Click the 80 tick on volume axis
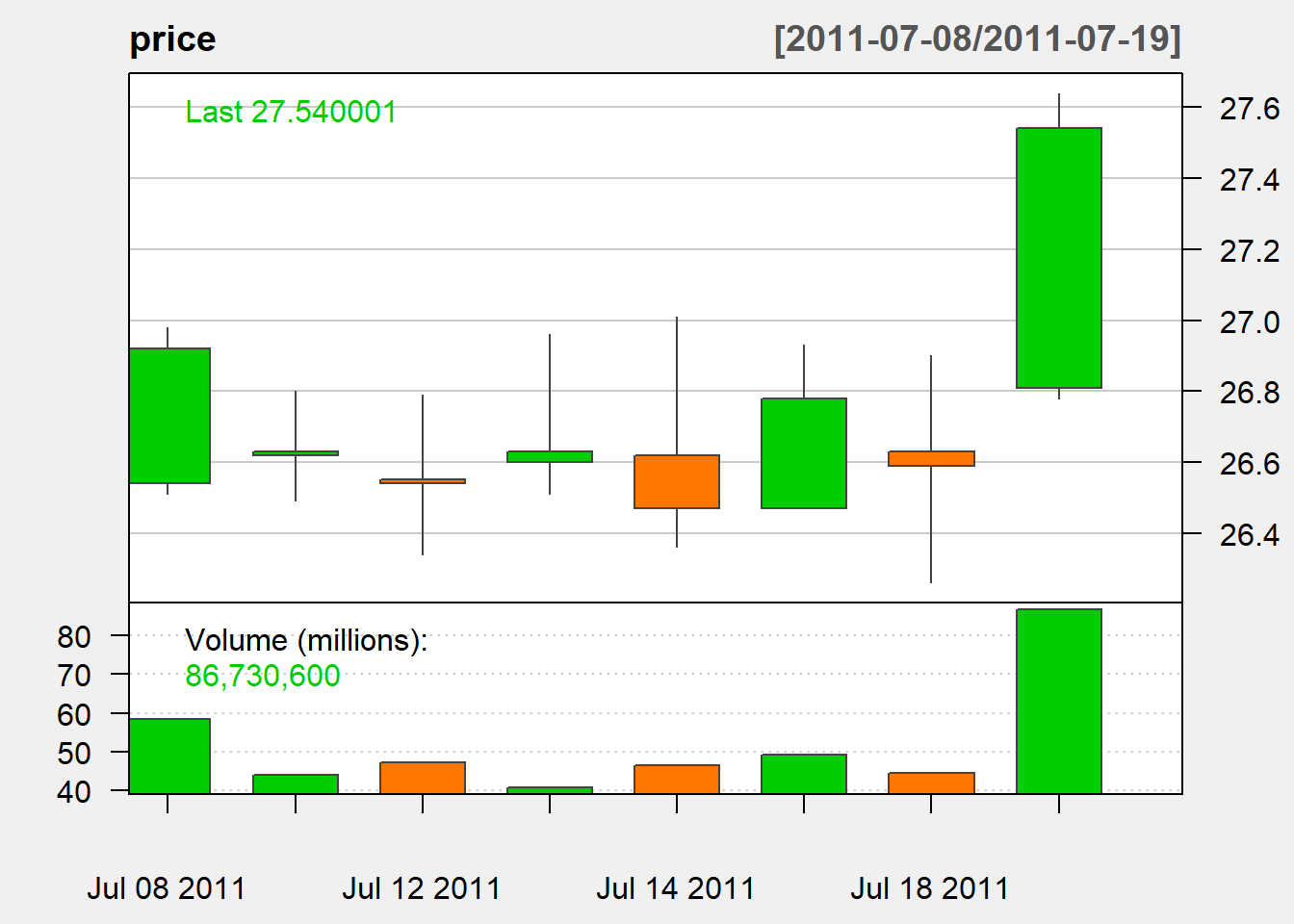Image resolution: width=1294 pixels, height=924 pixels. [74, 636]
